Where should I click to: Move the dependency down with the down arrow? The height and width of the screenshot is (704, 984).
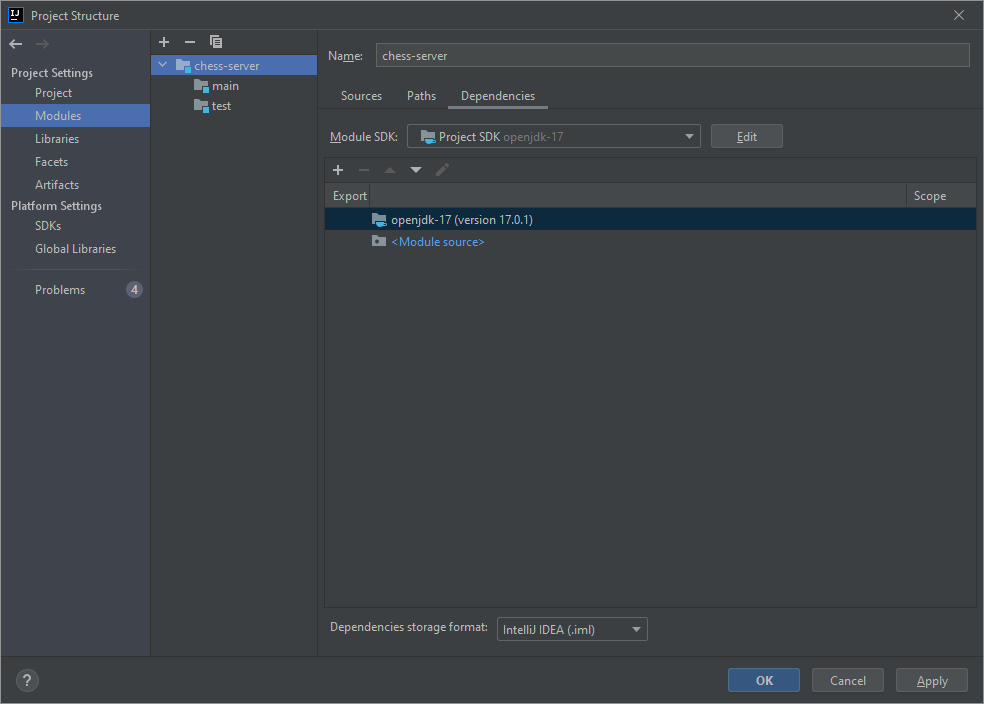point(415,170)
